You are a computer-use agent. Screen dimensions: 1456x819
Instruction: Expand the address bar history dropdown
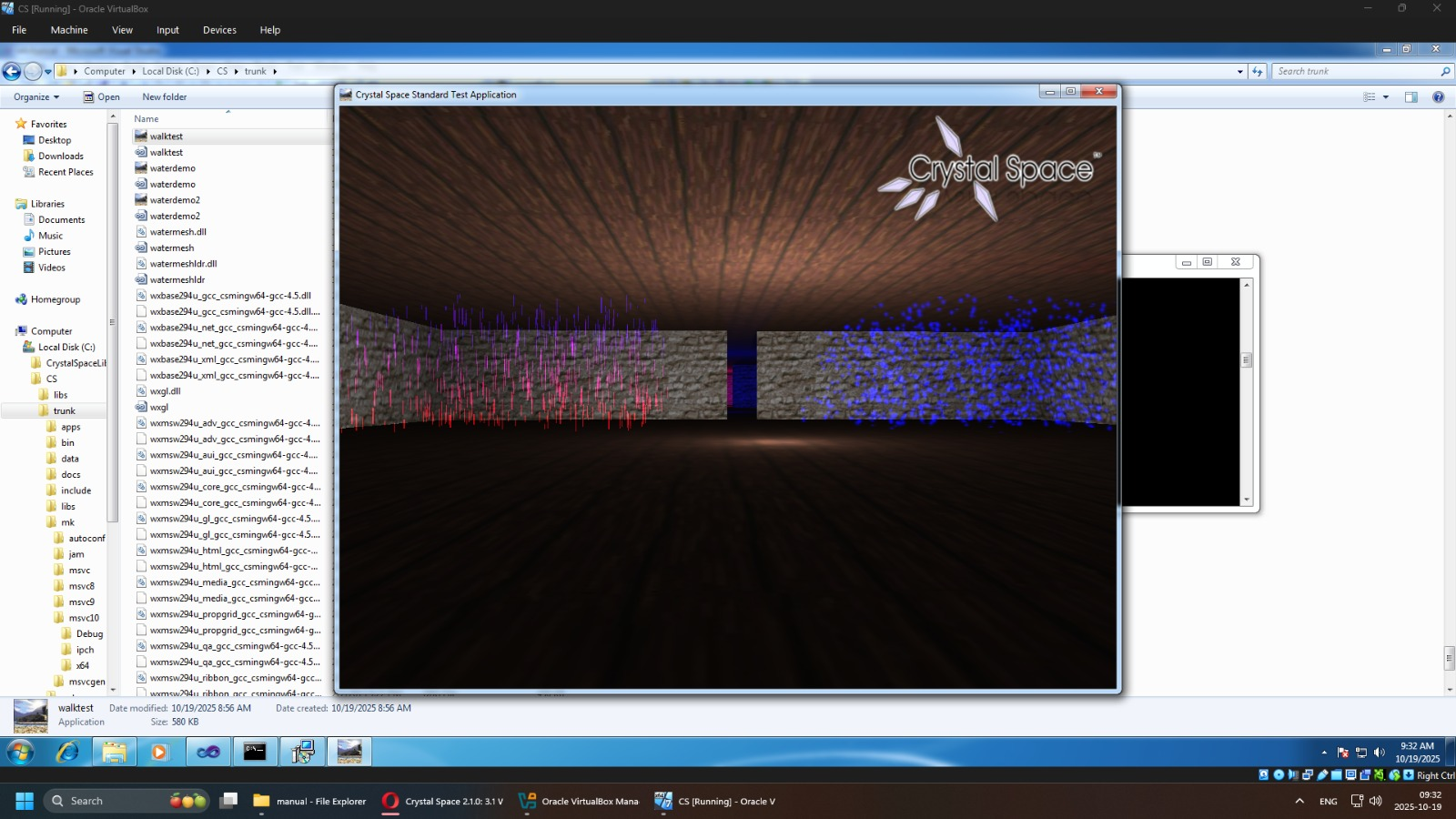1239,71
